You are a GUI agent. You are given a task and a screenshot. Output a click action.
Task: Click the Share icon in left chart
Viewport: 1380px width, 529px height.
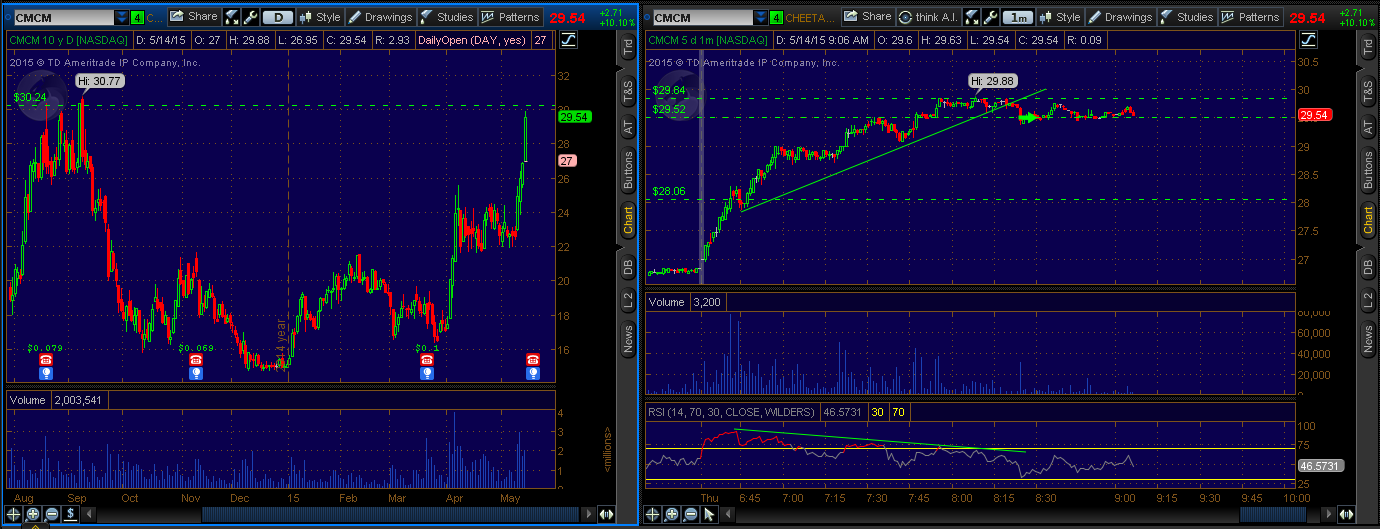point(193,17)
